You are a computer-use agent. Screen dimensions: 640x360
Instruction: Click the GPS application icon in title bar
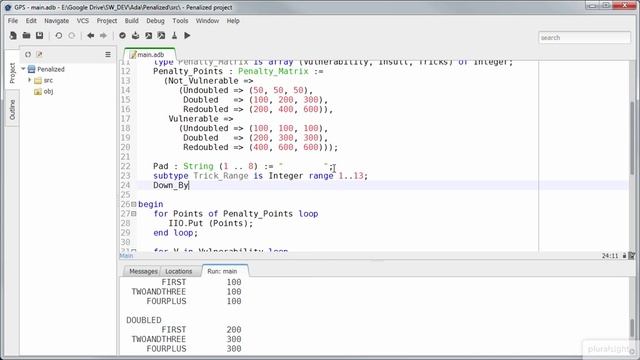[7, 7]
